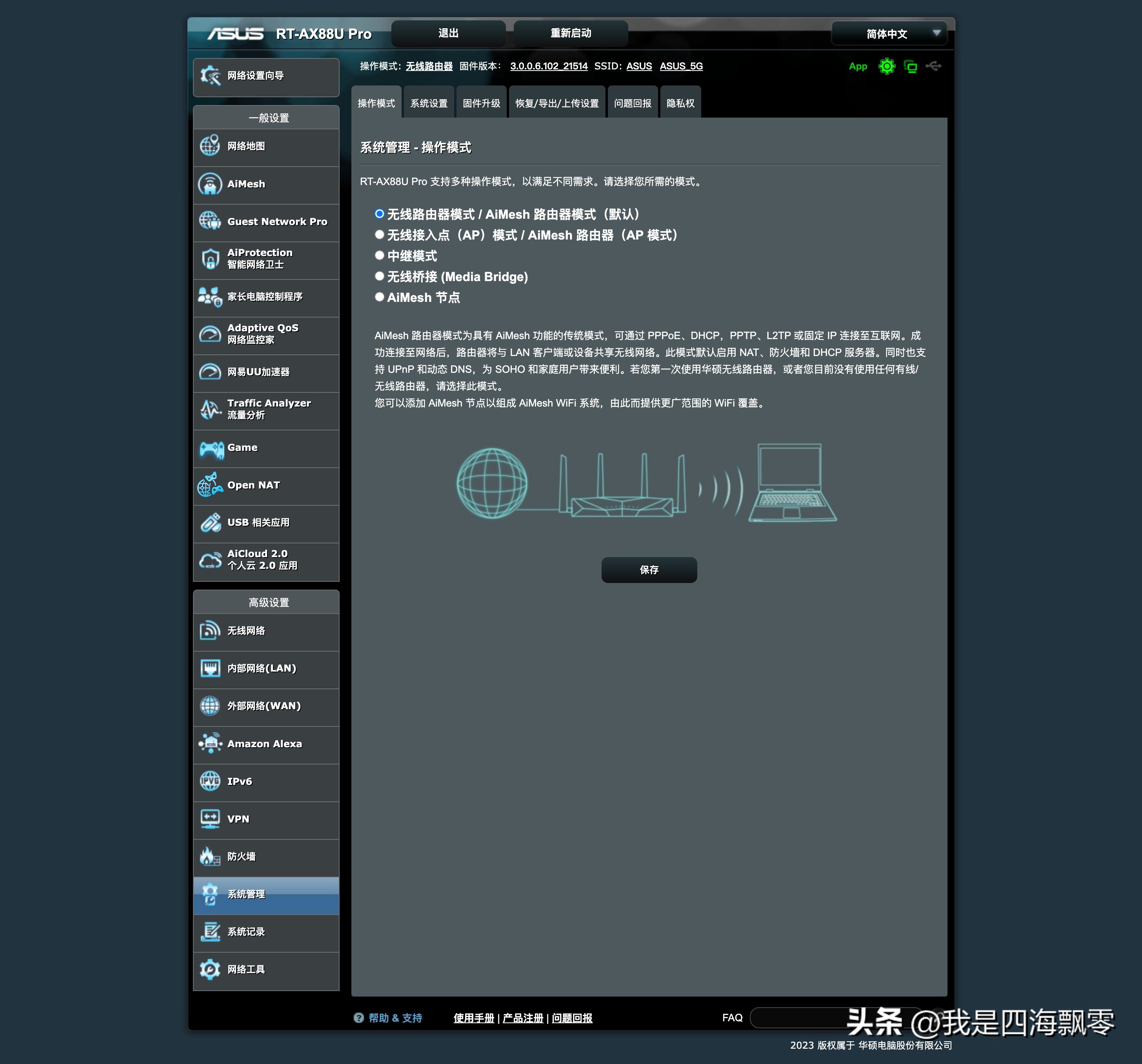Open the USB 相关应用 icon
1142x1064 pixels.
click(210, 523)
